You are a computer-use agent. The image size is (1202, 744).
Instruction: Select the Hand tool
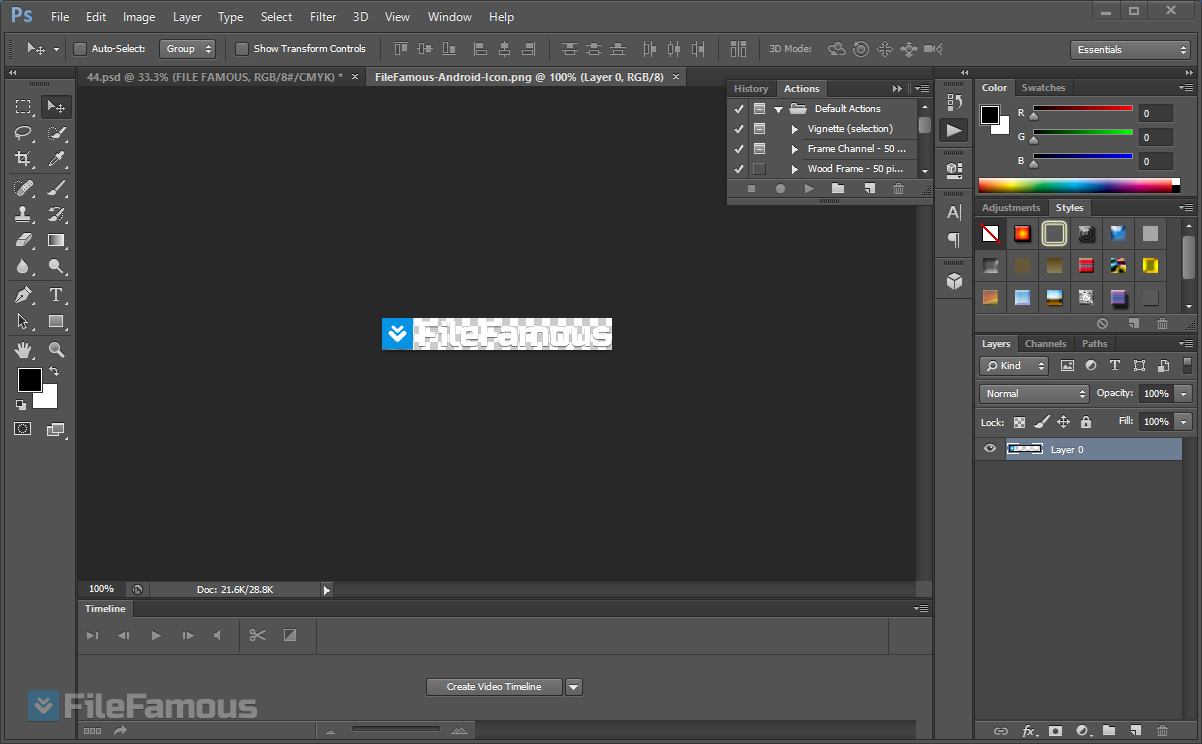click(23, 350)
